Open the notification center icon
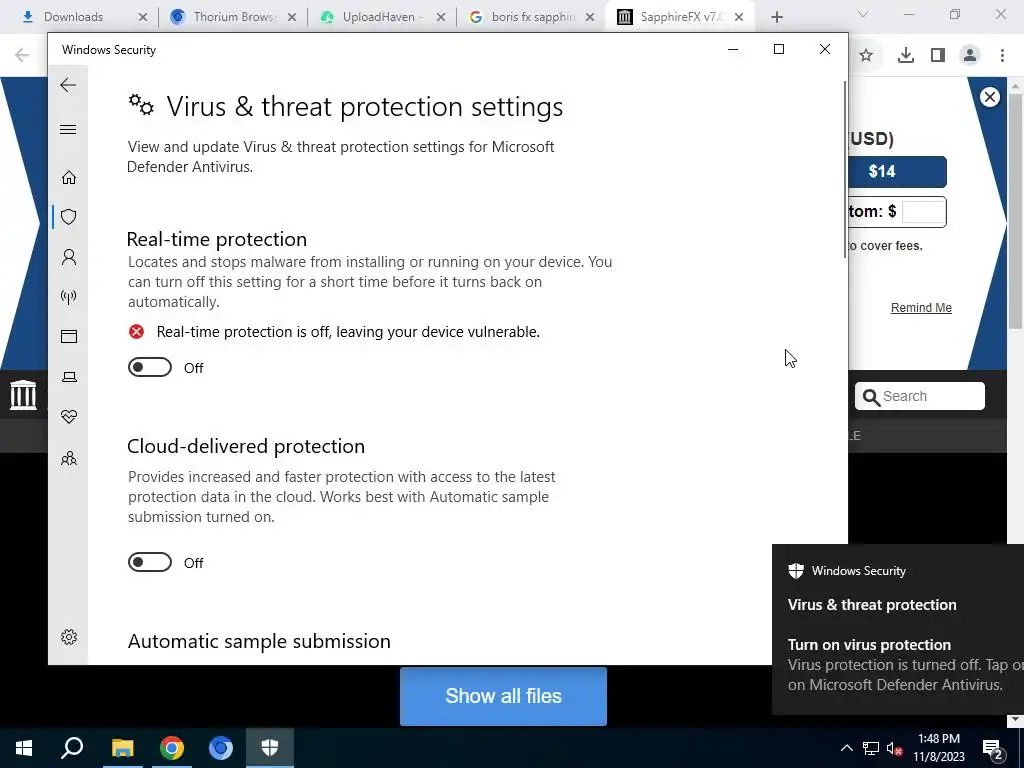The height and width of the screenshot is (768, 1024). coord(993,748)
